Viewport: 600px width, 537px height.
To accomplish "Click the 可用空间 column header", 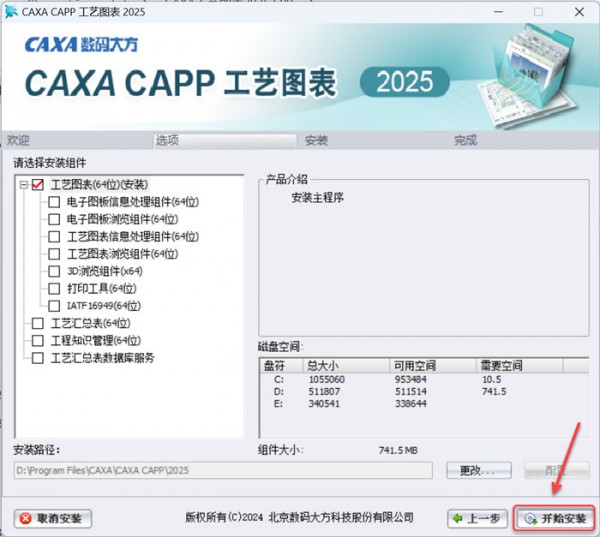I will (x=433, y=366).
